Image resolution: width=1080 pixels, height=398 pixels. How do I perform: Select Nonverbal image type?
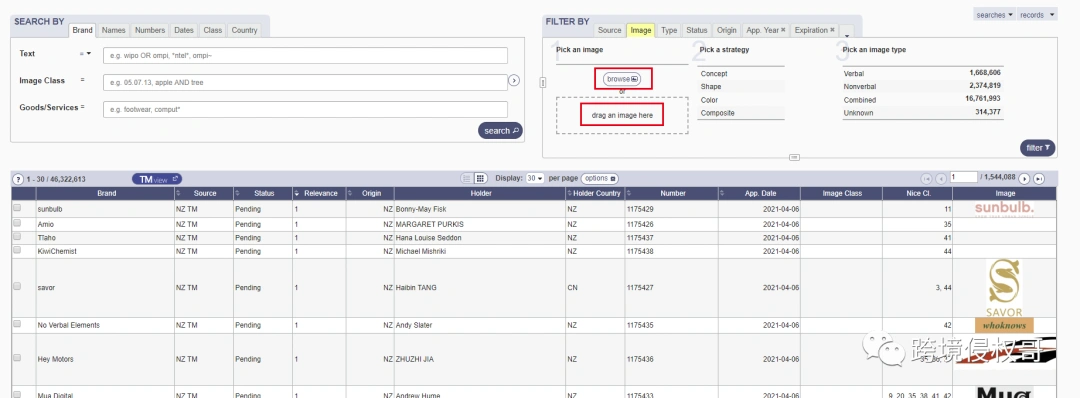tap(922, 86)
